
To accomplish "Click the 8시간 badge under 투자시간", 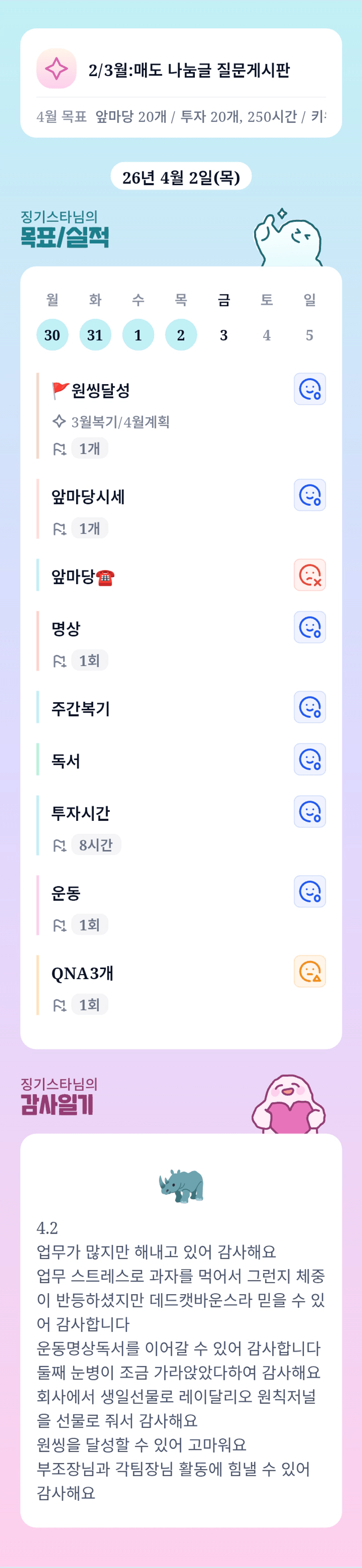I will tap(96, 845).
